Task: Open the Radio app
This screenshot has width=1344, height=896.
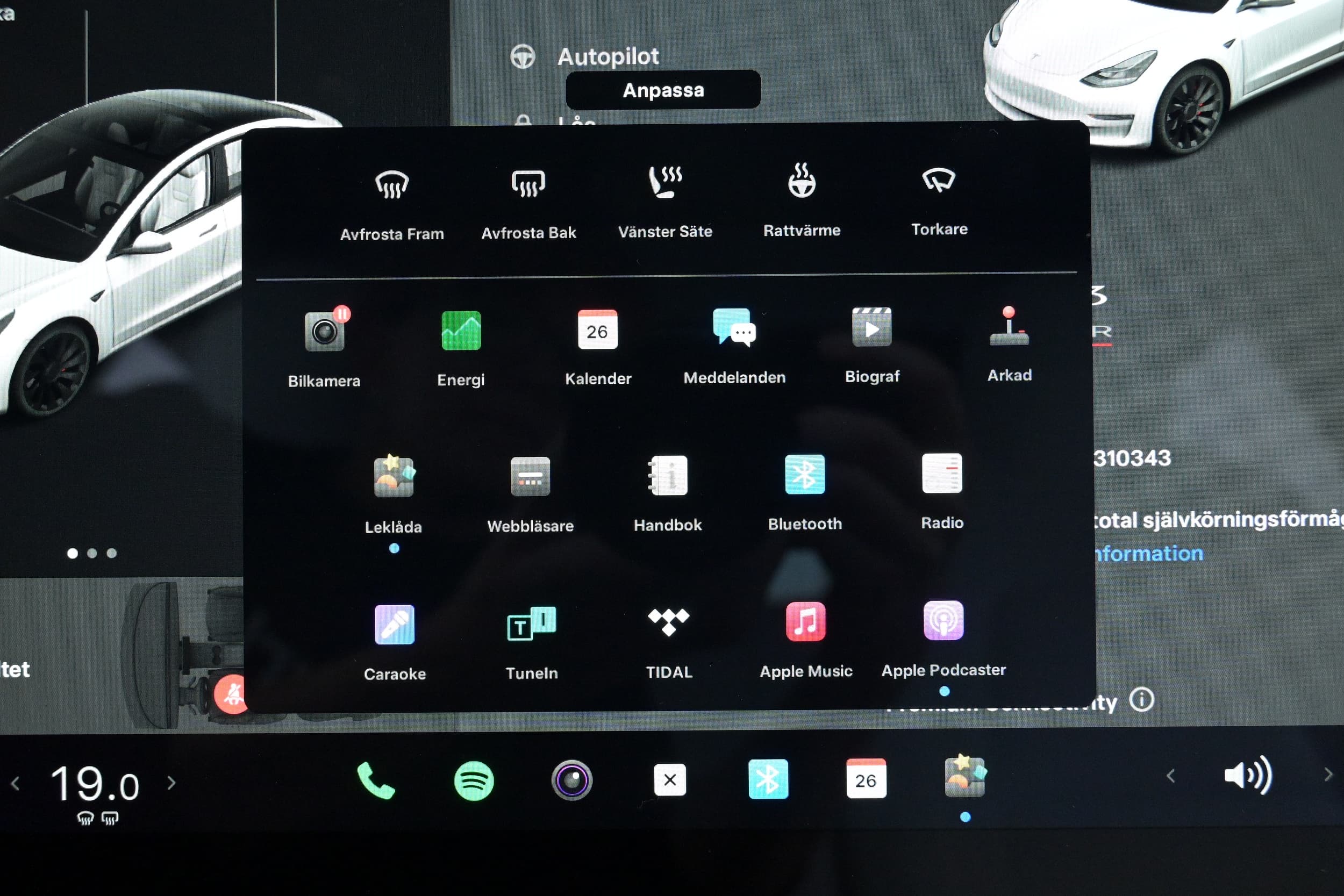Action: pyautogui.click(x=942, y=491)
